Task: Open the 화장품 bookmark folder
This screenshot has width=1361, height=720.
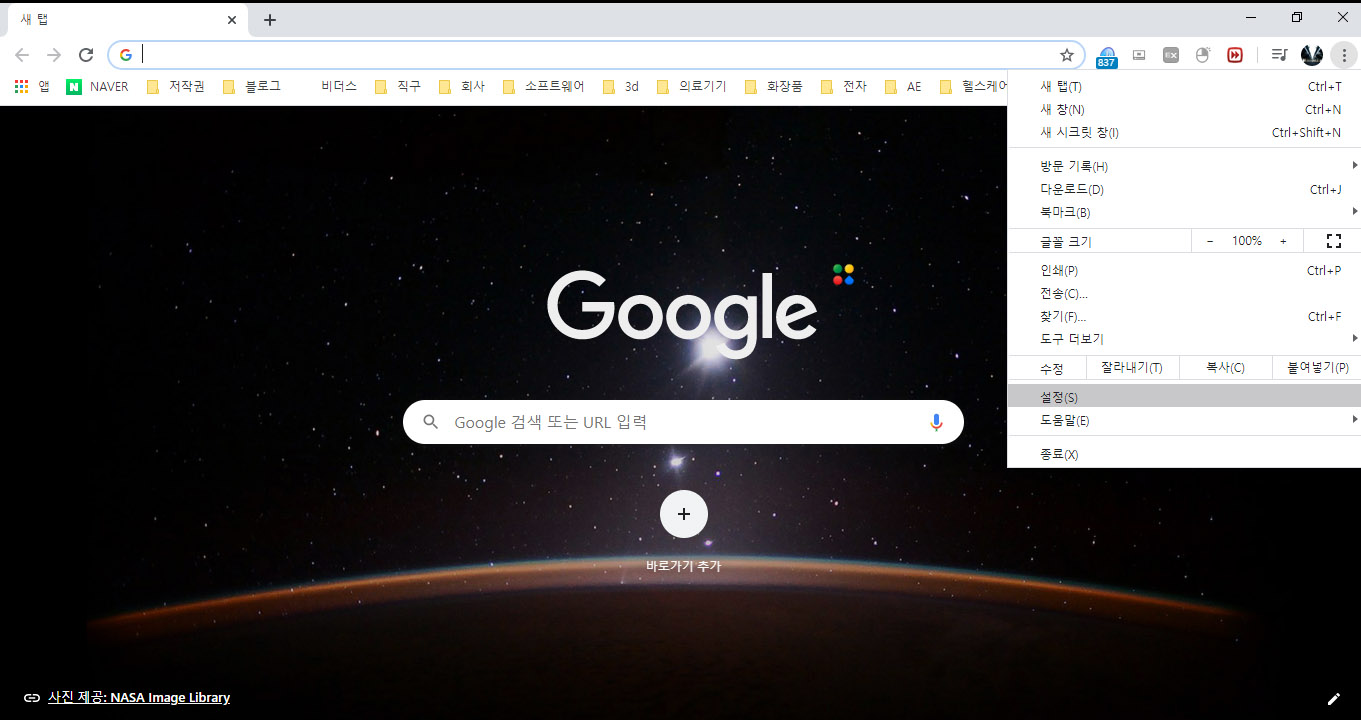Action: pyautogui.click(x=774, y=87)
